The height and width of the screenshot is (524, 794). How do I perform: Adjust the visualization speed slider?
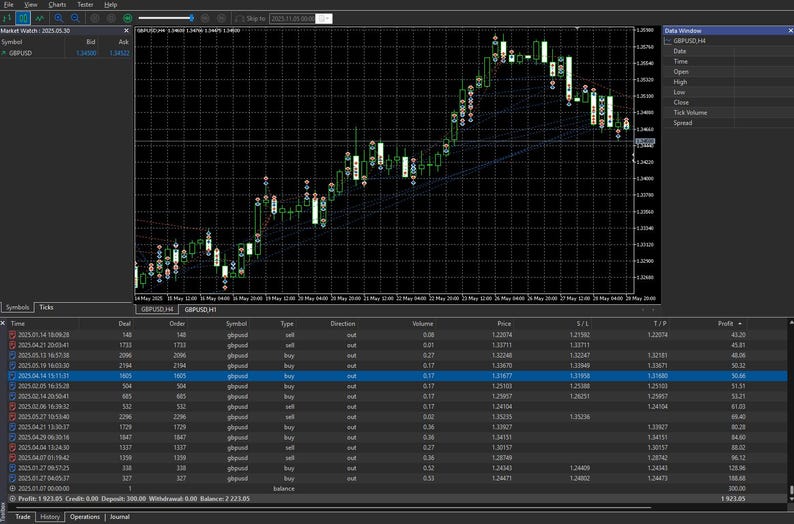[166, 18]
